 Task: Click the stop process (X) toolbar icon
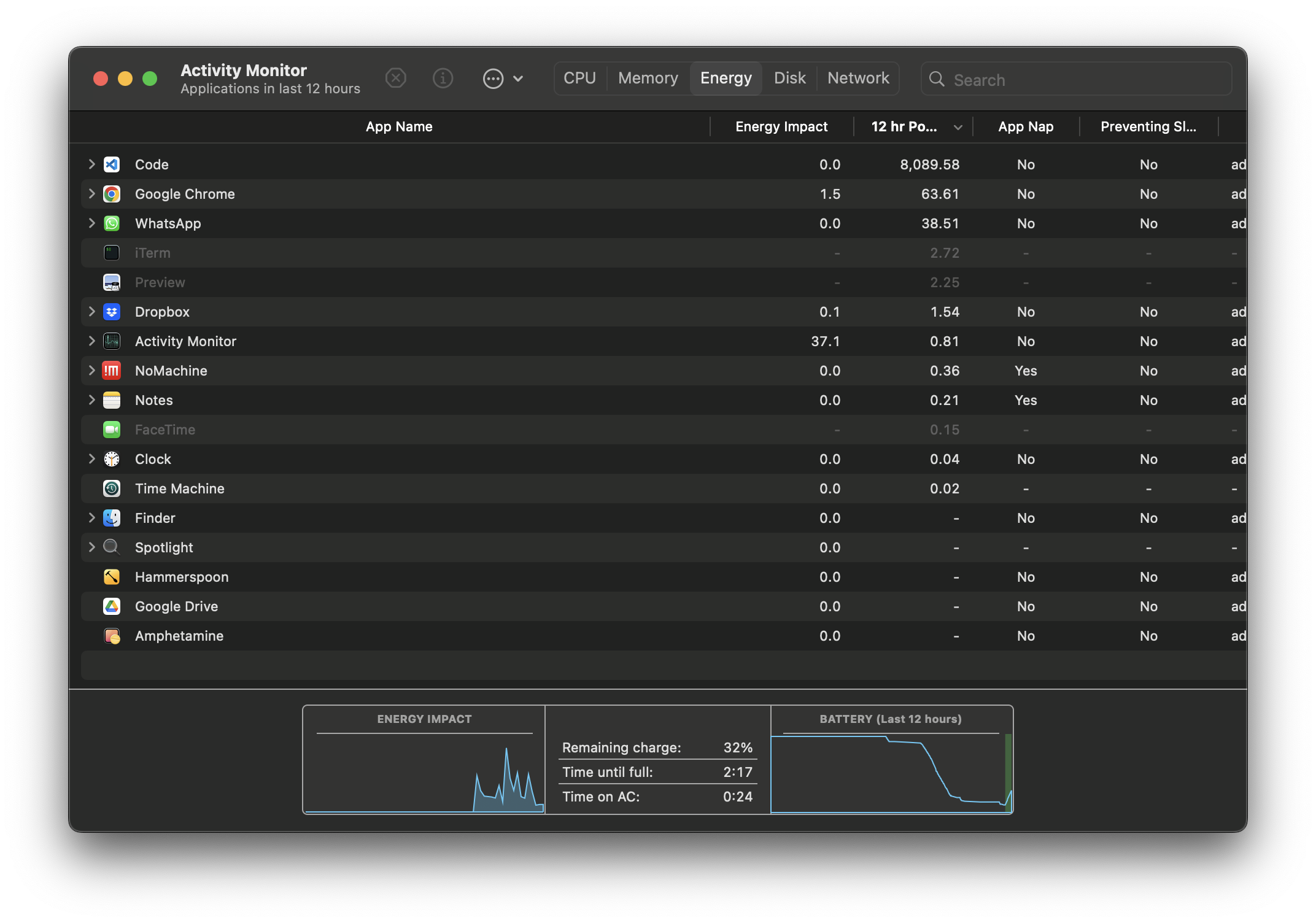click(396, 79)
